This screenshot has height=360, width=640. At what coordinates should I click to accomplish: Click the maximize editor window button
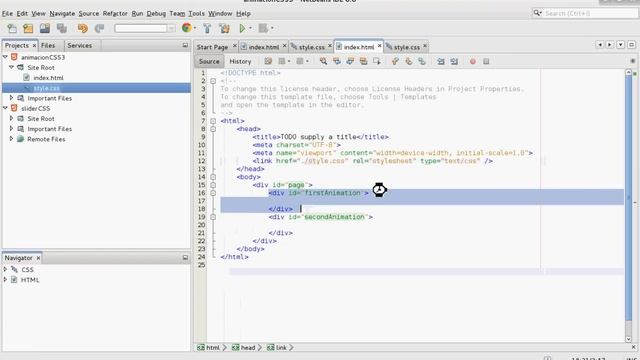(x=631, y=44)
